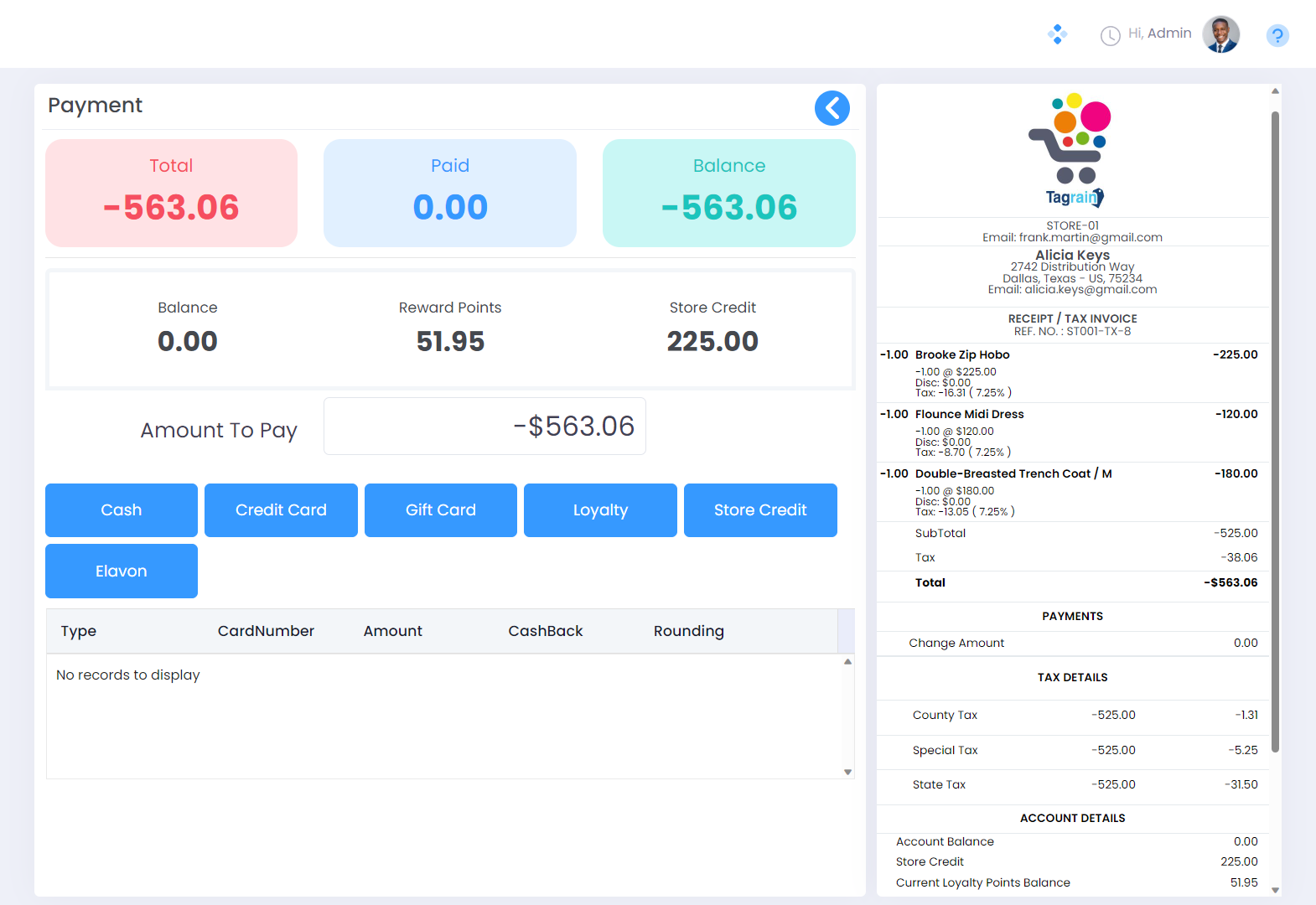Choose Elavon payment method
The height and width of the screenshot is (905, 1316).
click(122, 571)
